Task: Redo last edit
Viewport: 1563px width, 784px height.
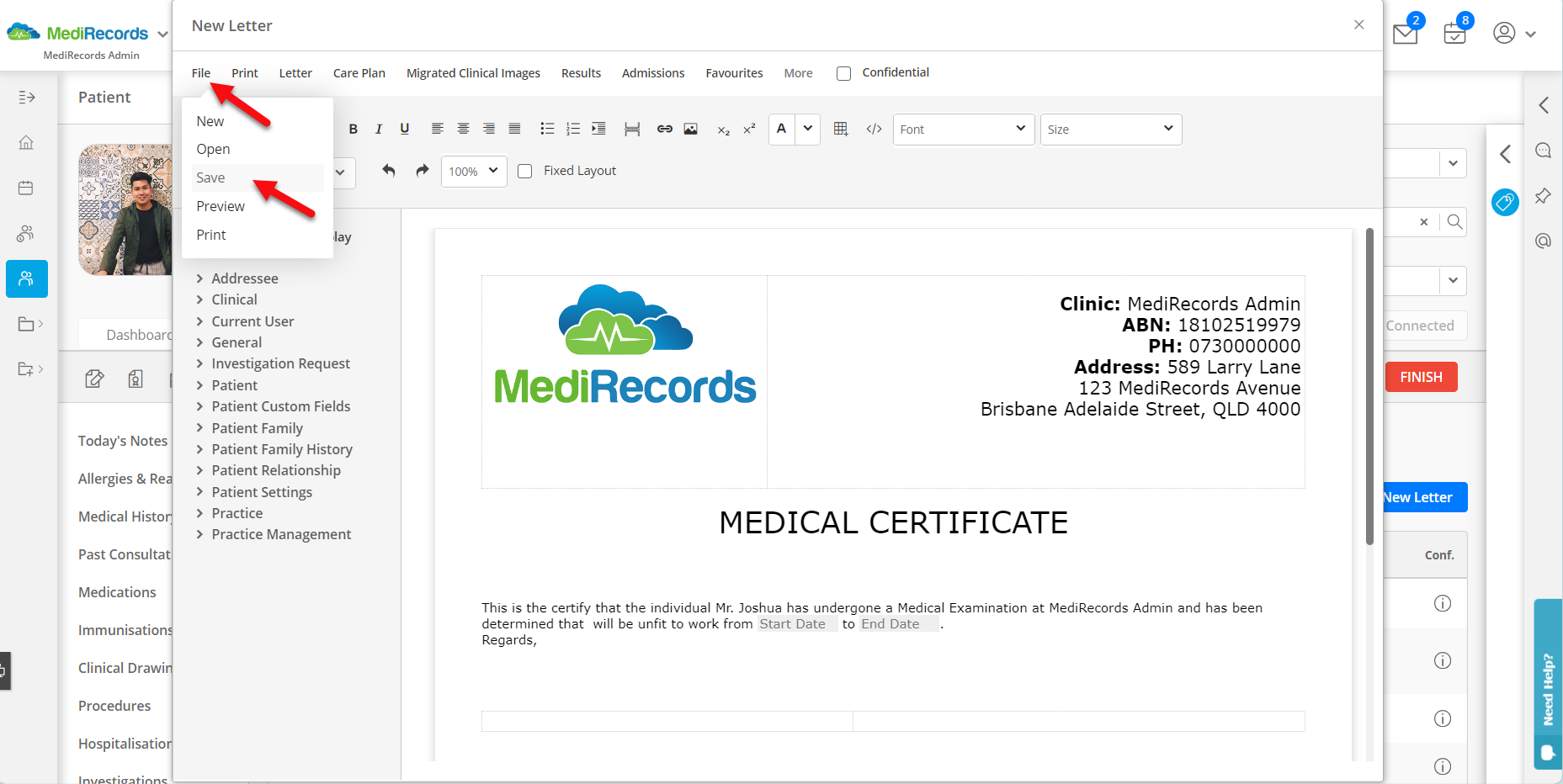Action: click(423, 171)
